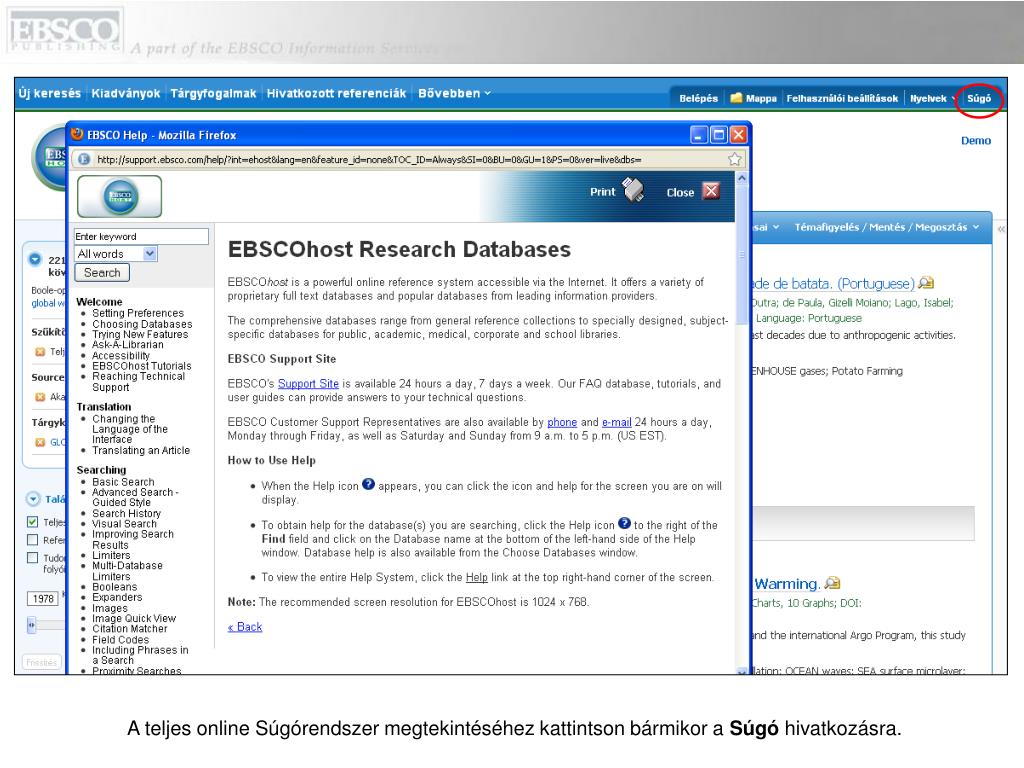Open the Nyelvek language dropdown
Screen dimensions: 1024x768
pyautogui.click(x=933, y=98)
